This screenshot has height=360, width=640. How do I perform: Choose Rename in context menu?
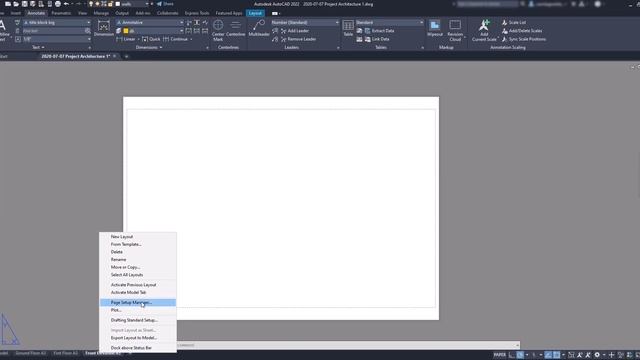(x=138, y=260)
